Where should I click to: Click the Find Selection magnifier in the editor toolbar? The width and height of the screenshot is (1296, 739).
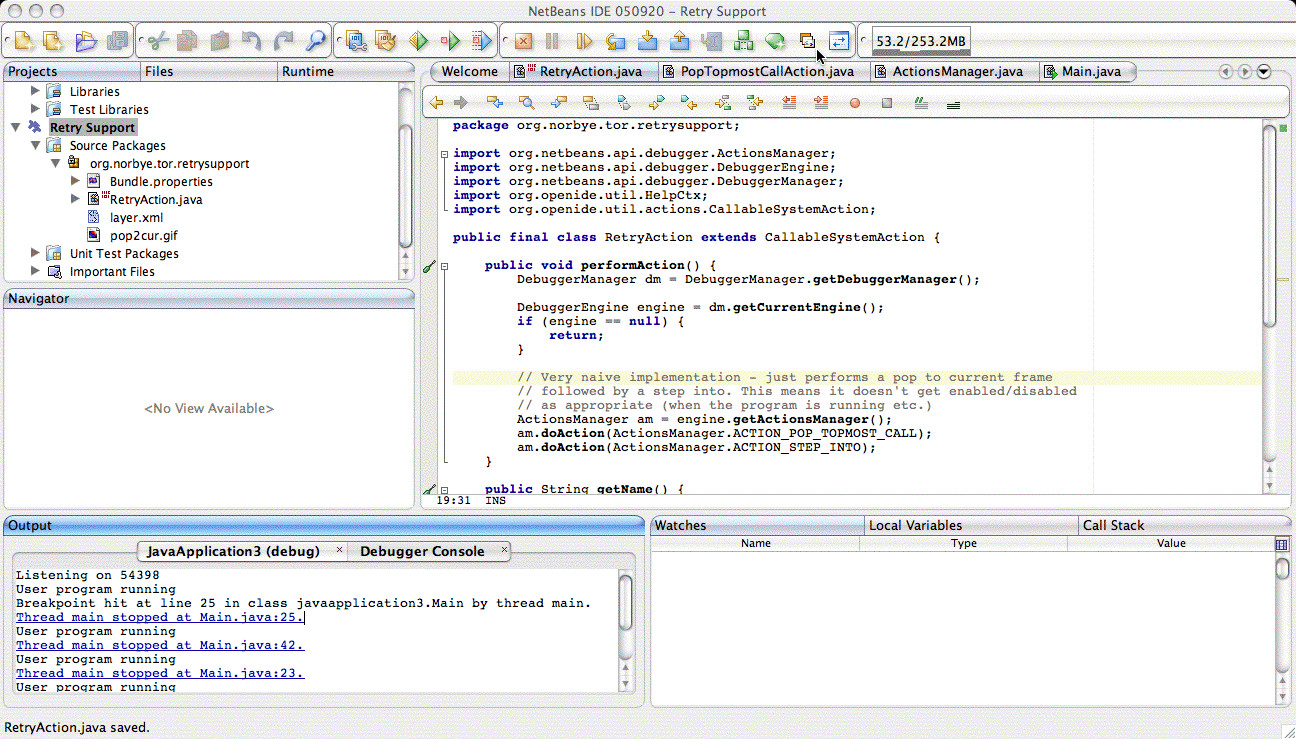526,102
